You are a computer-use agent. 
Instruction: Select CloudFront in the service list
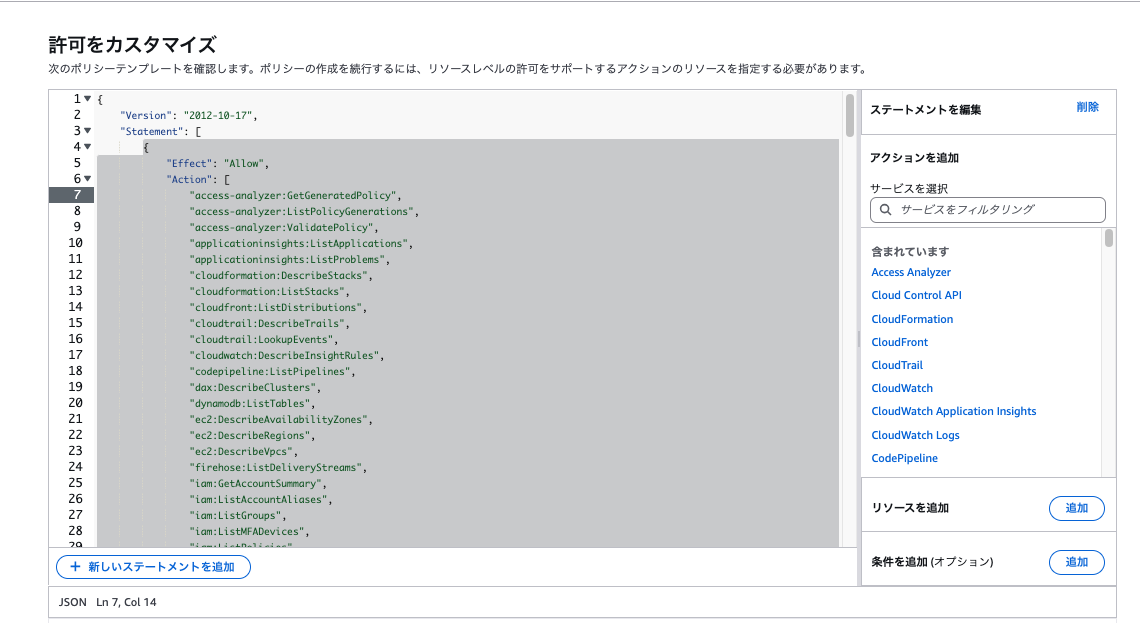900,342
